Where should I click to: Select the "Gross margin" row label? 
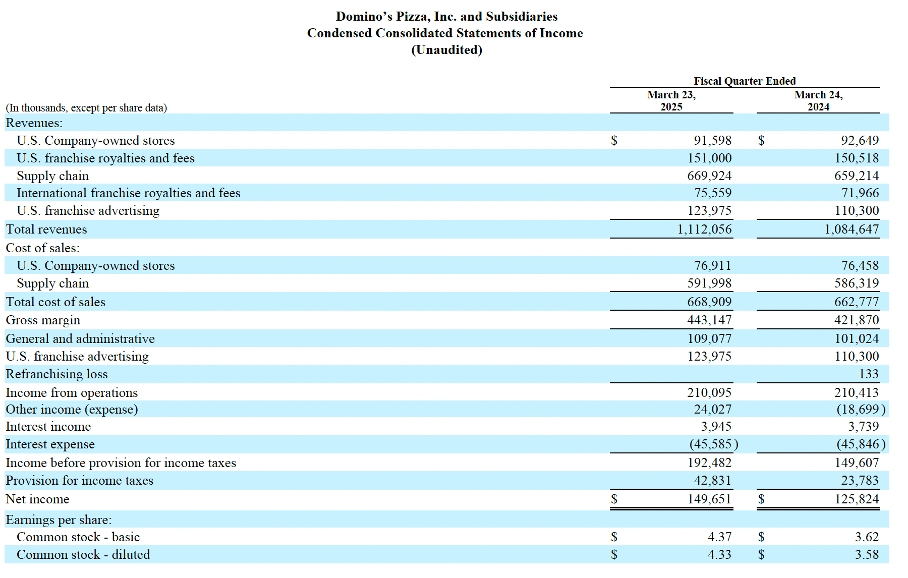coord(43,320)
